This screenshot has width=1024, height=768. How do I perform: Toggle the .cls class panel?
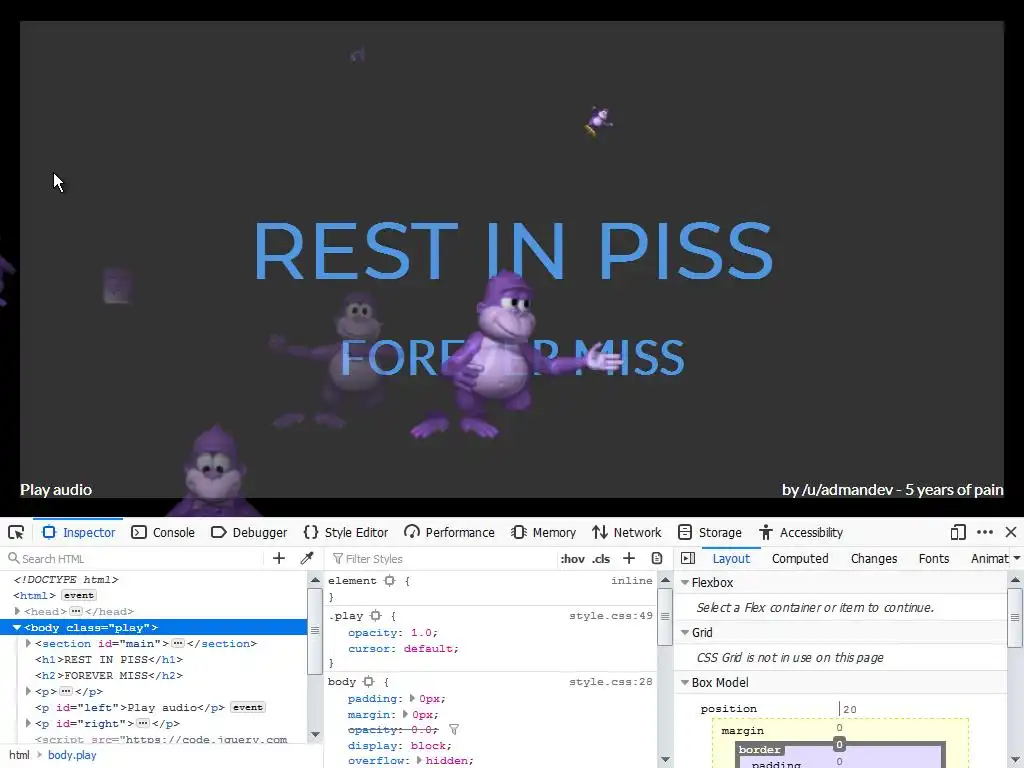pos(601,559)
